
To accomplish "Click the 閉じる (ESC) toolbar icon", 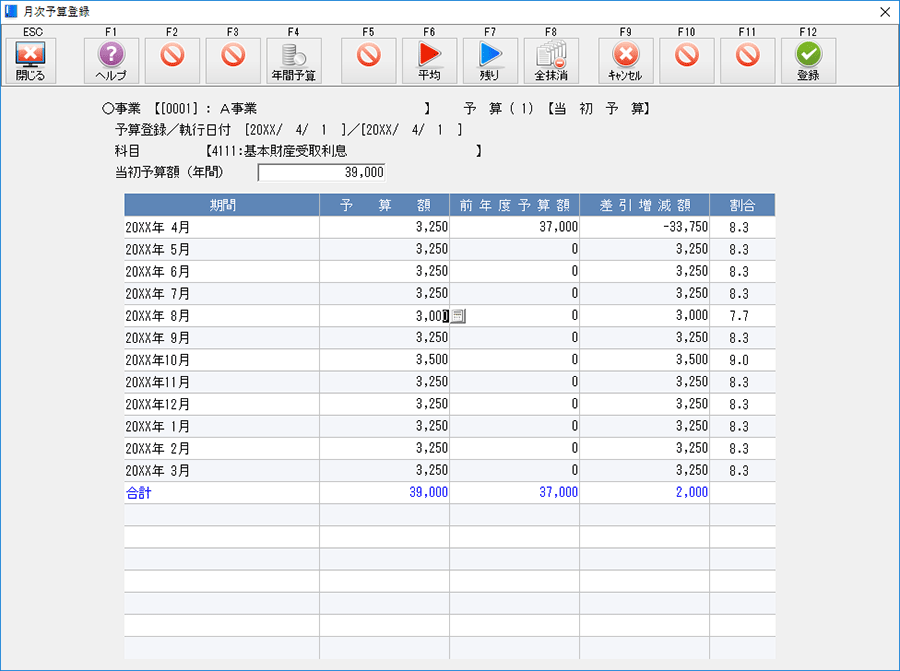I will click(x=30, y=61).
